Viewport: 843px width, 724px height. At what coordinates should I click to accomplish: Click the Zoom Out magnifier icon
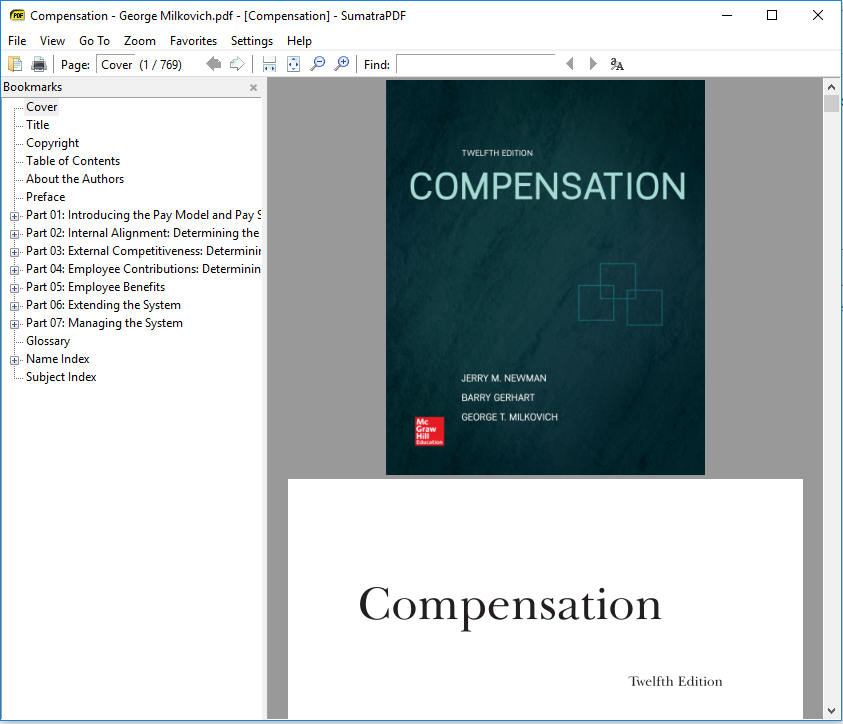click(318, 64)
